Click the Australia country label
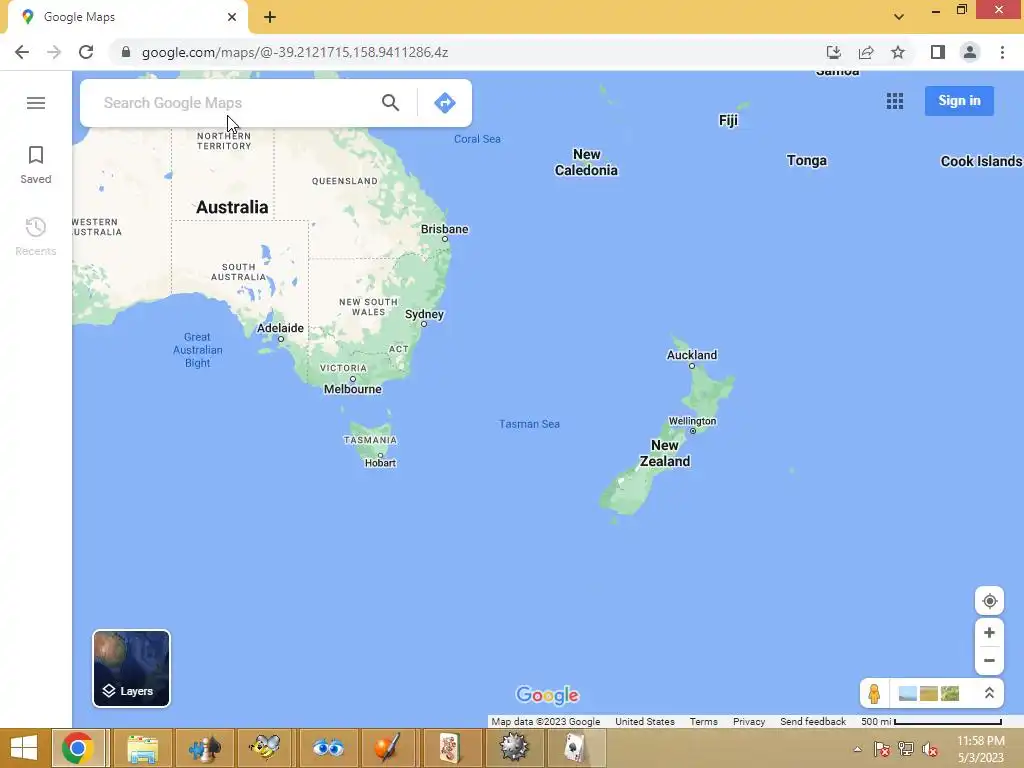The height and width of the screenshot is (768, 1024). (232, 207)
